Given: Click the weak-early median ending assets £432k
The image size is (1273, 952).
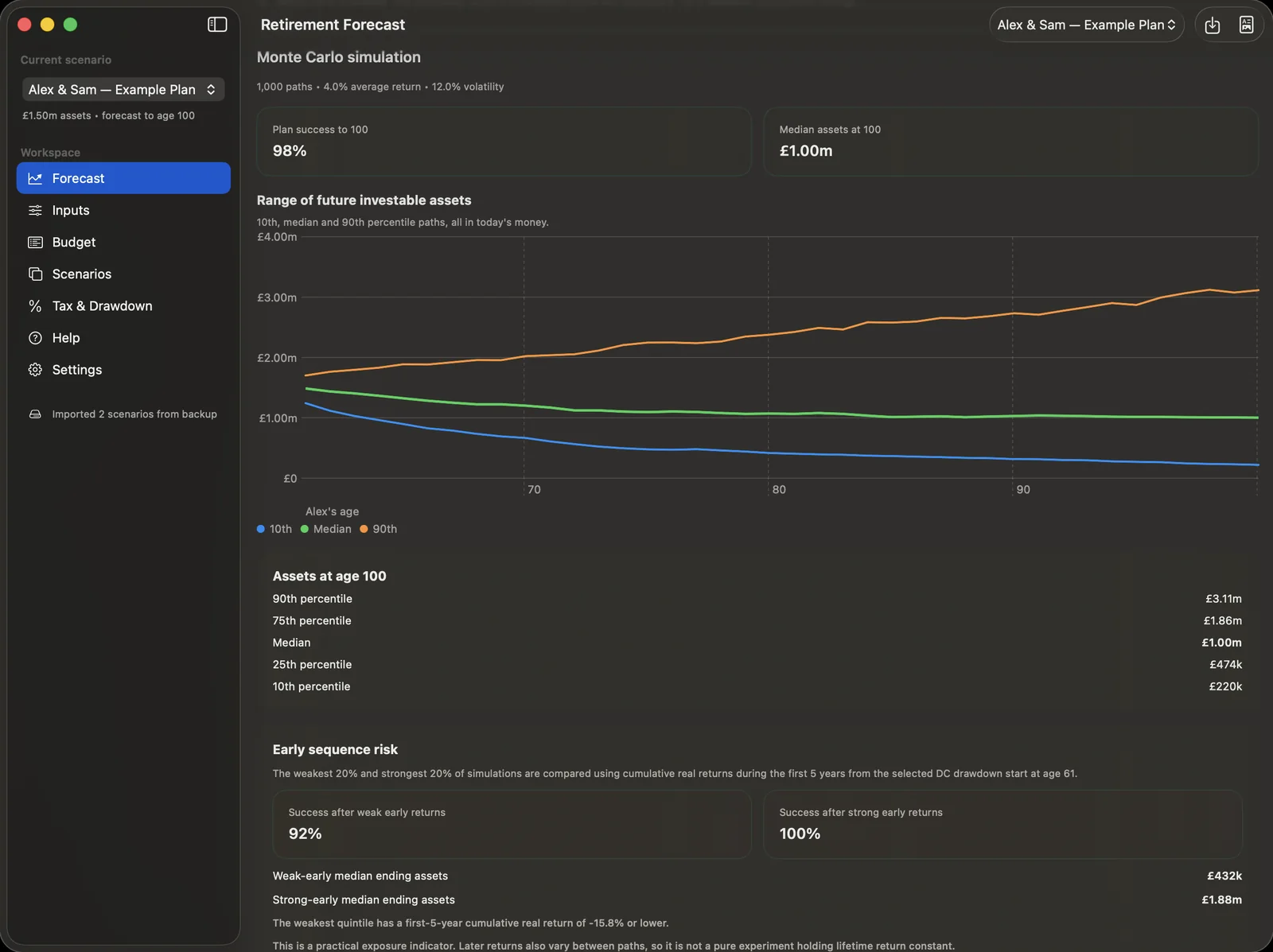Looking at the screenshot, I should tap(1224, 876).
